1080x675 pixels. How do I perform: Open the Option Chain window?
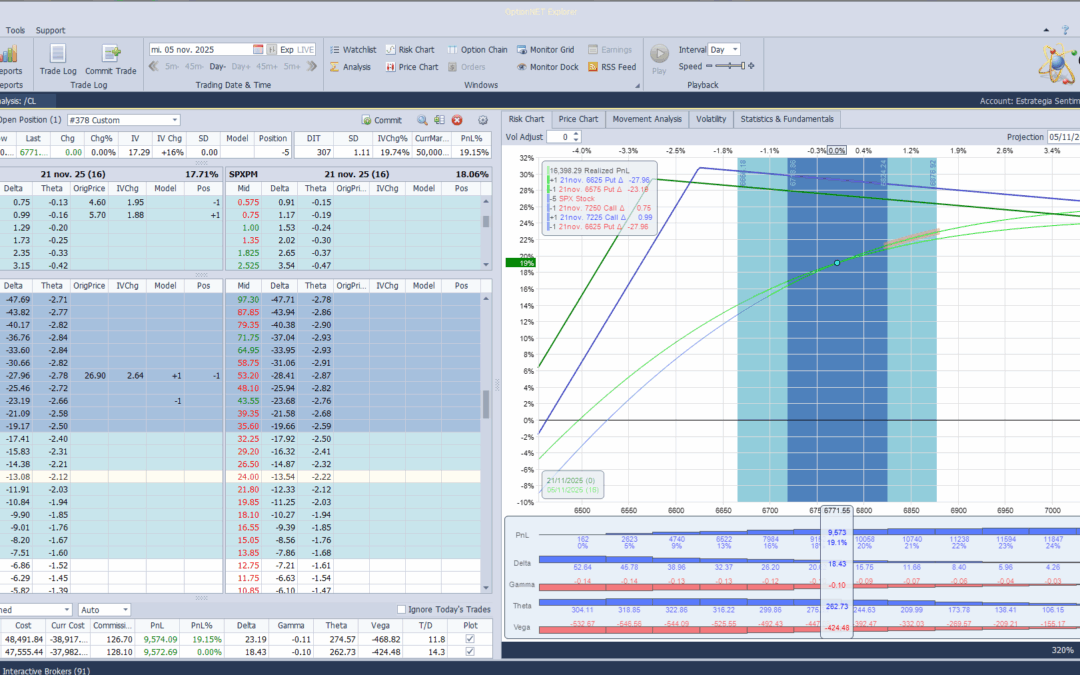pos(477,50)
